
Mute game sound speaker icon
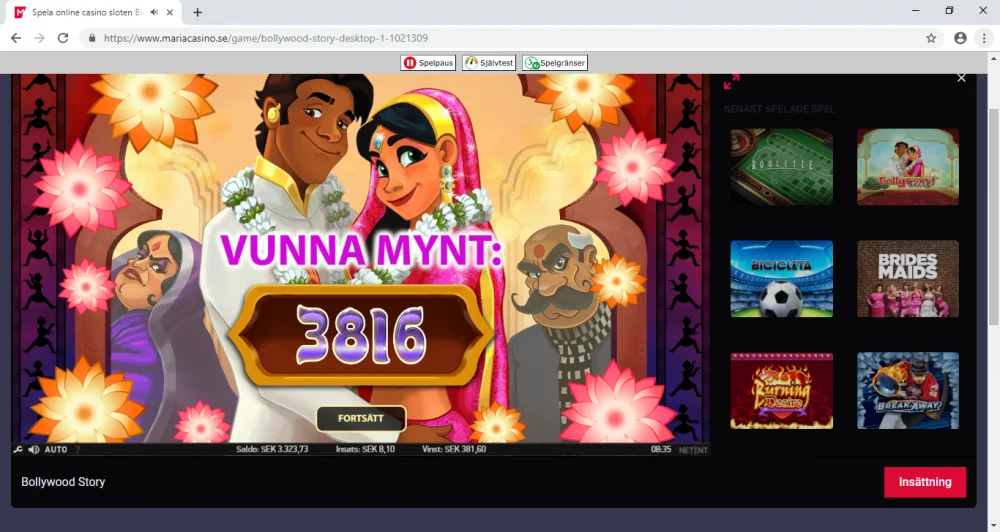(x=34, y=450)
